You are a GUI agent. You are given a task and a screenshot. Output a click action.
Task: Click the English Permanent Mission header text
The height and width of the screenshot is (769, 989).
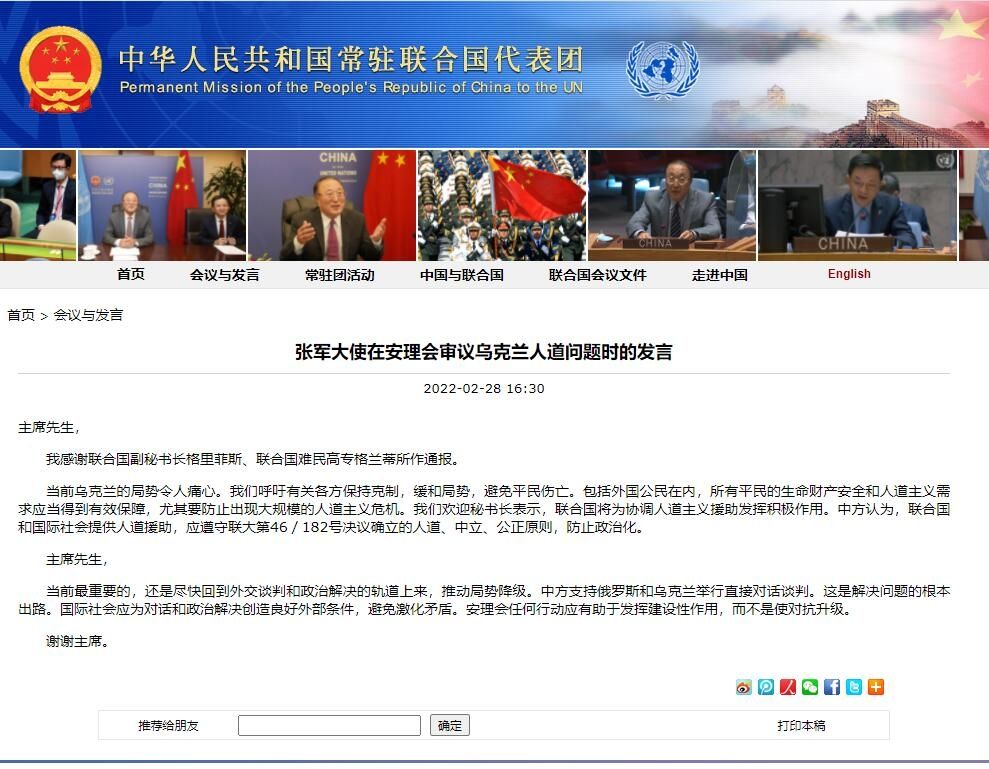pyautogui.click(x=351, y=87)
